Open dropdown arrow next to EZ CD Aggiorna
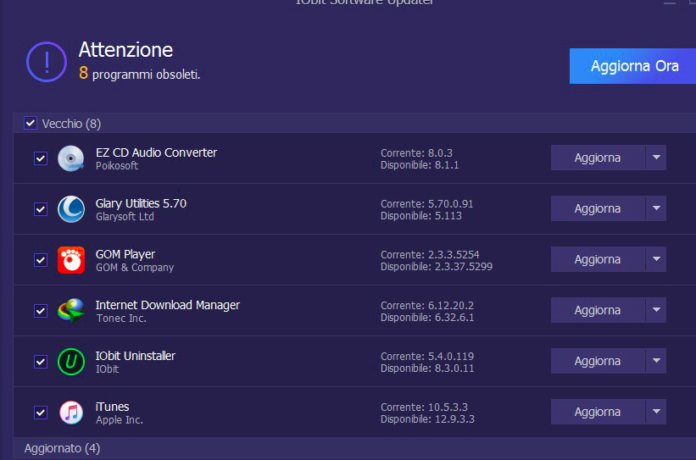This screenshot has height=460, width=696. point(656,158)
